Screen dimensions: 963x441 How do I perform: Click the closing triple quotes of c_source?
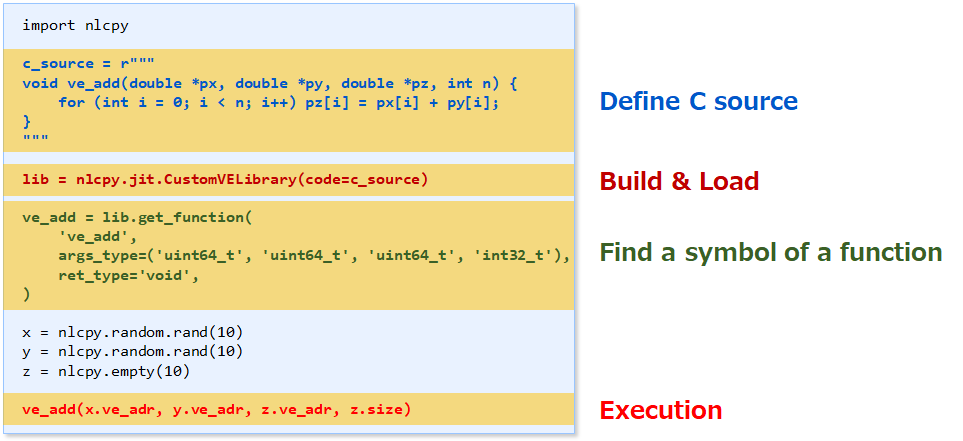[x=35, y=138]
